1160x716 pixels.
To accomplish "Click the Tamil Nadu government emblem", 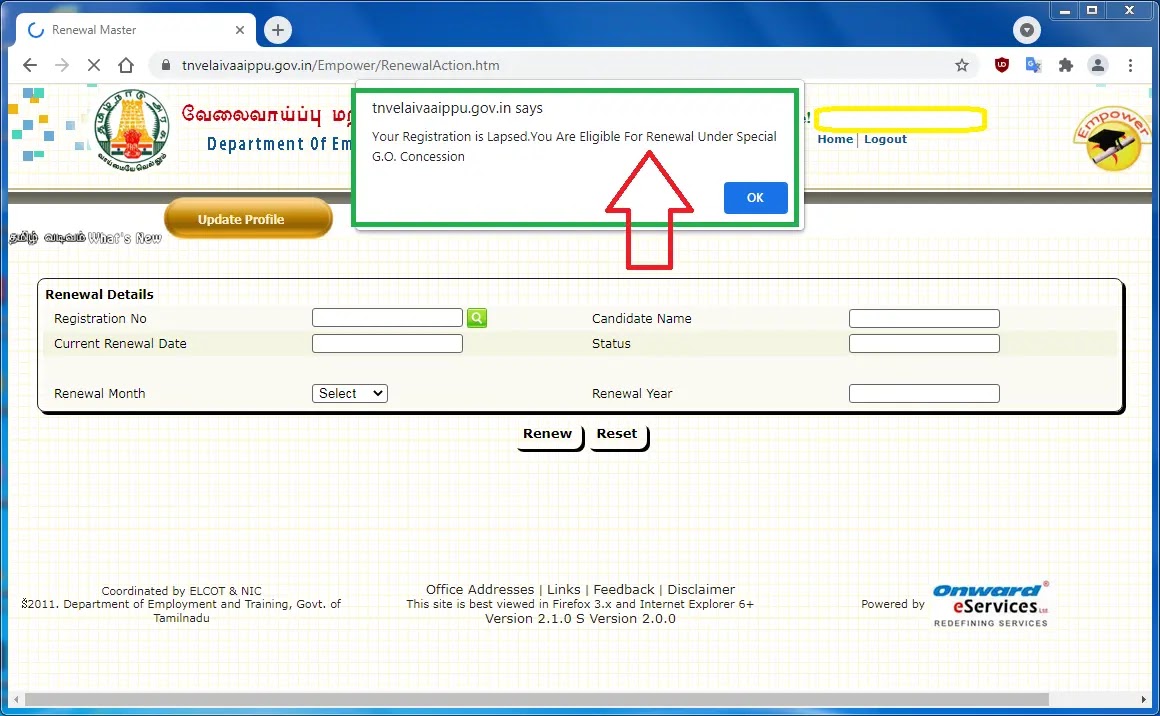I will [x=132, y=130].
